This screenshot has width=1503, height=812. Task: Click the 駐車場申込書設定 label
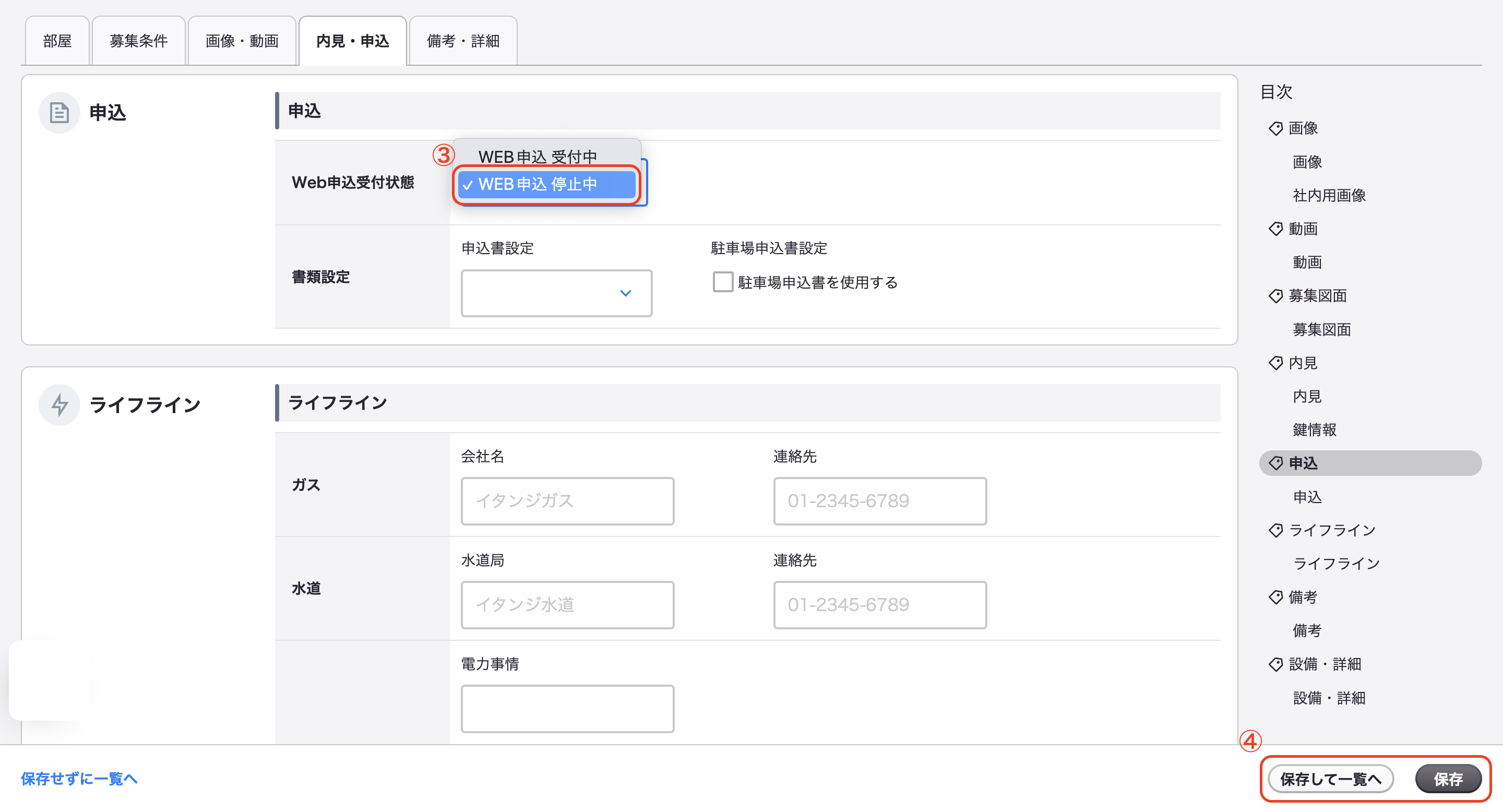(x=769, y=248)
